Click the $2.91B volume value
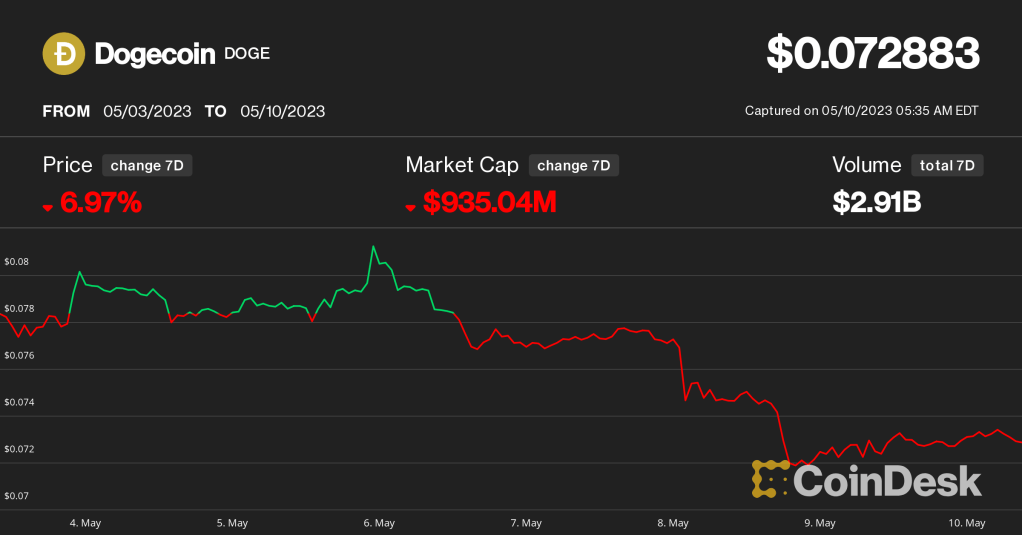Viewport: 1022px width, 535px height. [876, 203]
